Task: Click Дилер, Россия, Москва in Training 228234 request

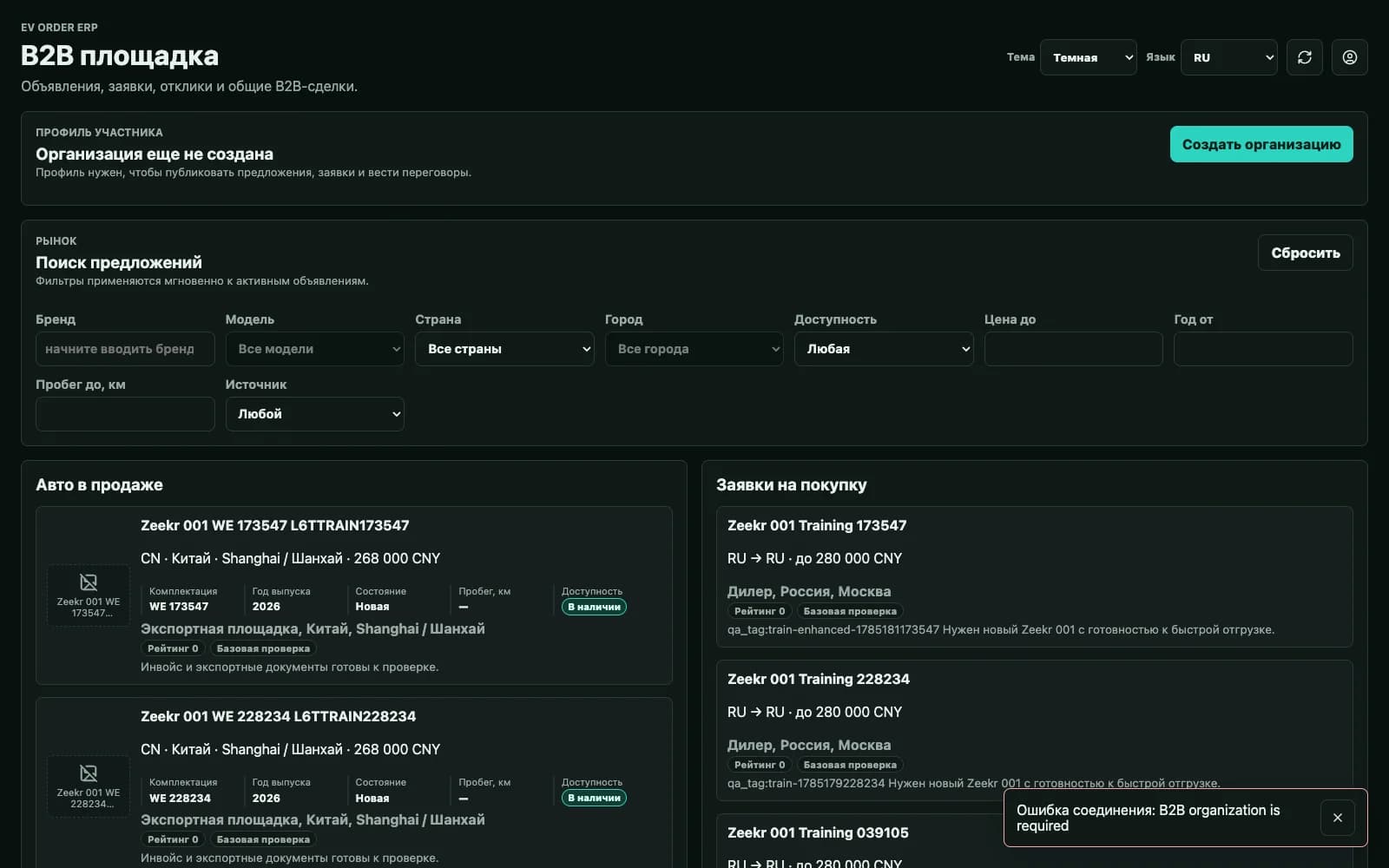Action: click(x=809, y=745)
